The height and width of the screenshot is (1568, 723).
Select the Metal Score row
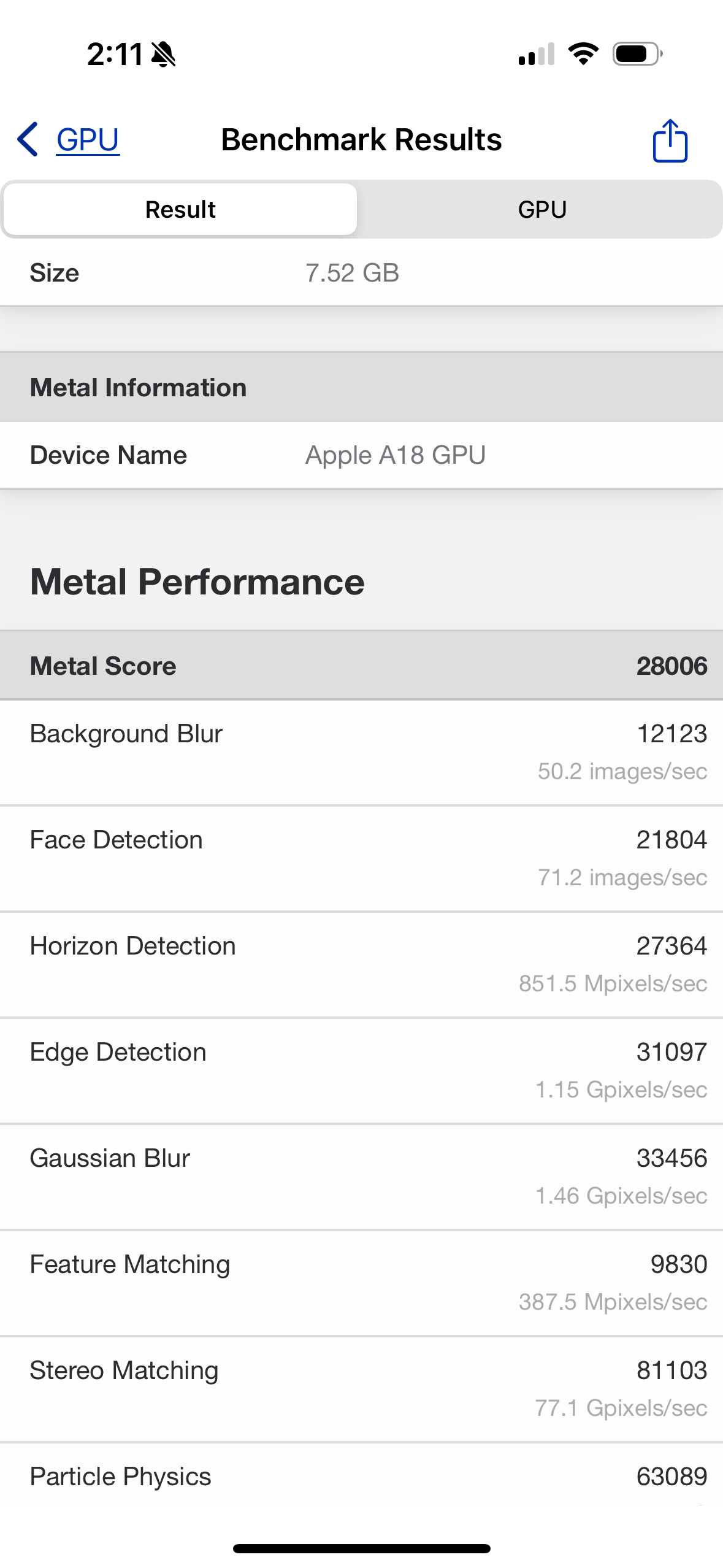361,666
